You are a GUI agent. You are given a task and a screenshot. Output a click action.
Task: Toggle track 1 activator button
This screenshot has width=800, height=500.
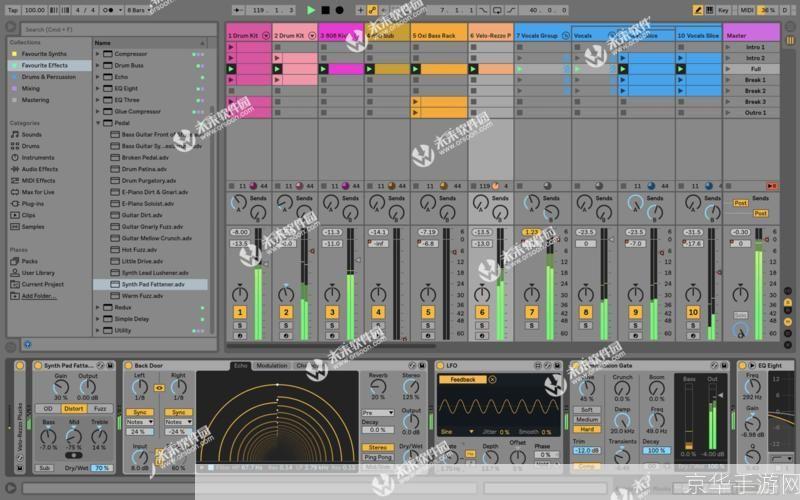[240, 312]
